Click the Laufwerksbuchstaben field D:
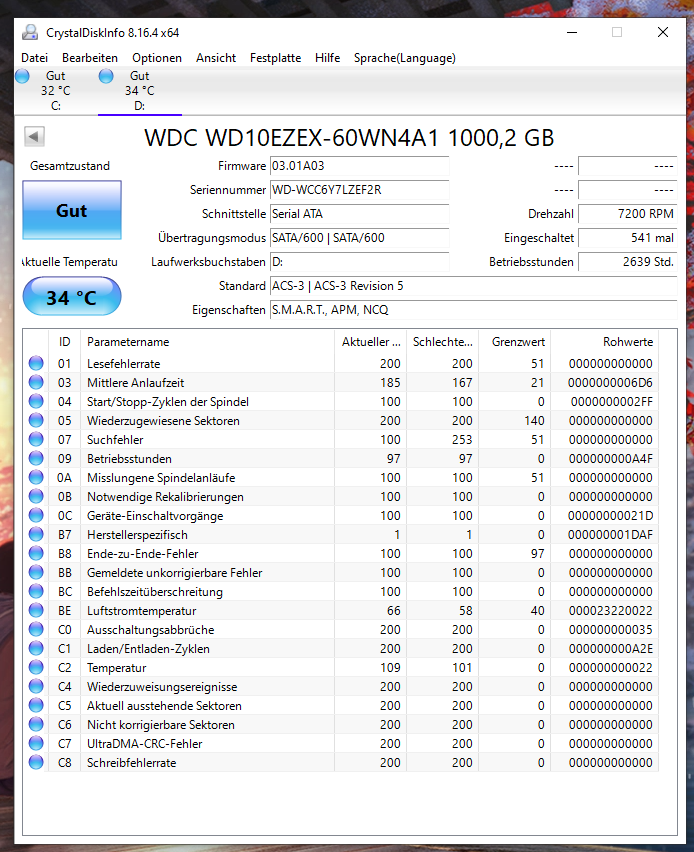 point(359,262)
